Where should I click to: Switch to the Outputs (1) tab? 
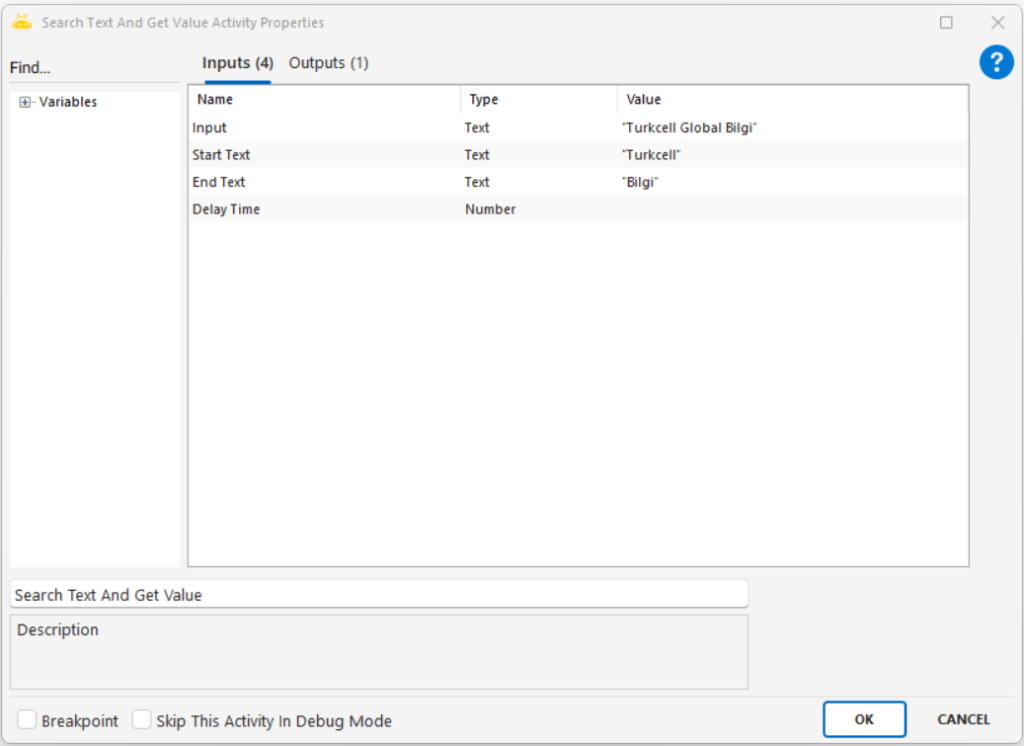[328, 63]
